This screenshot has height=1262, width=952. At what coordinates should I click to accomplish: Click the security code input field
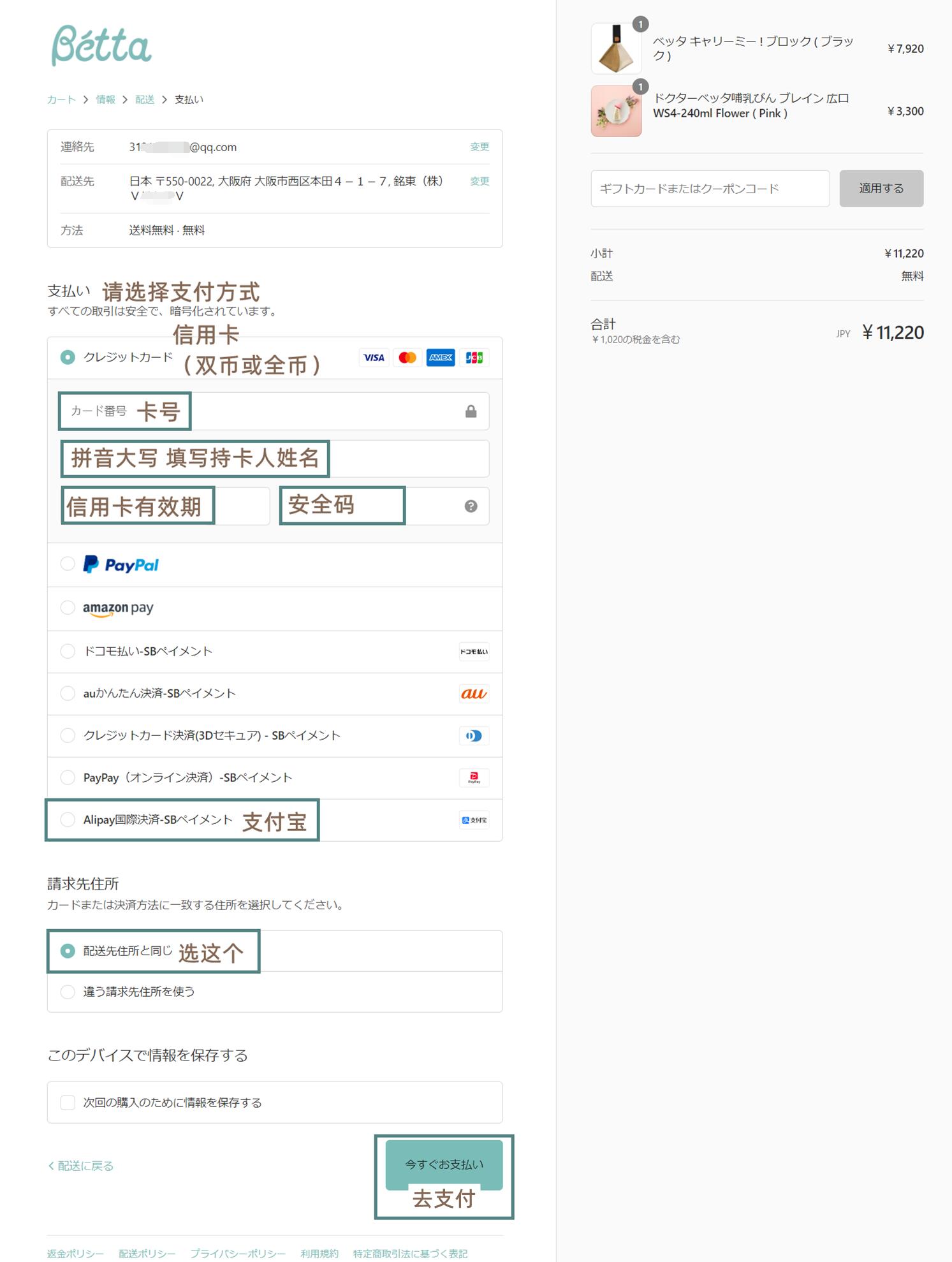(x=384, y=506)
